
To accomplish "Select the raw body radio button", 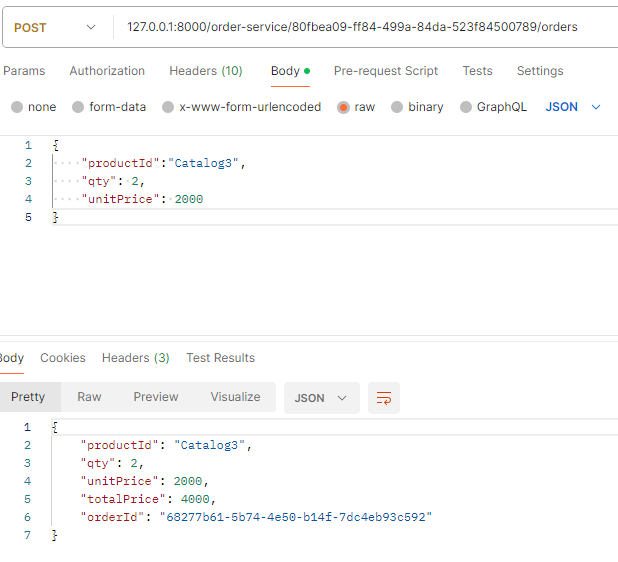I will 343,107.
